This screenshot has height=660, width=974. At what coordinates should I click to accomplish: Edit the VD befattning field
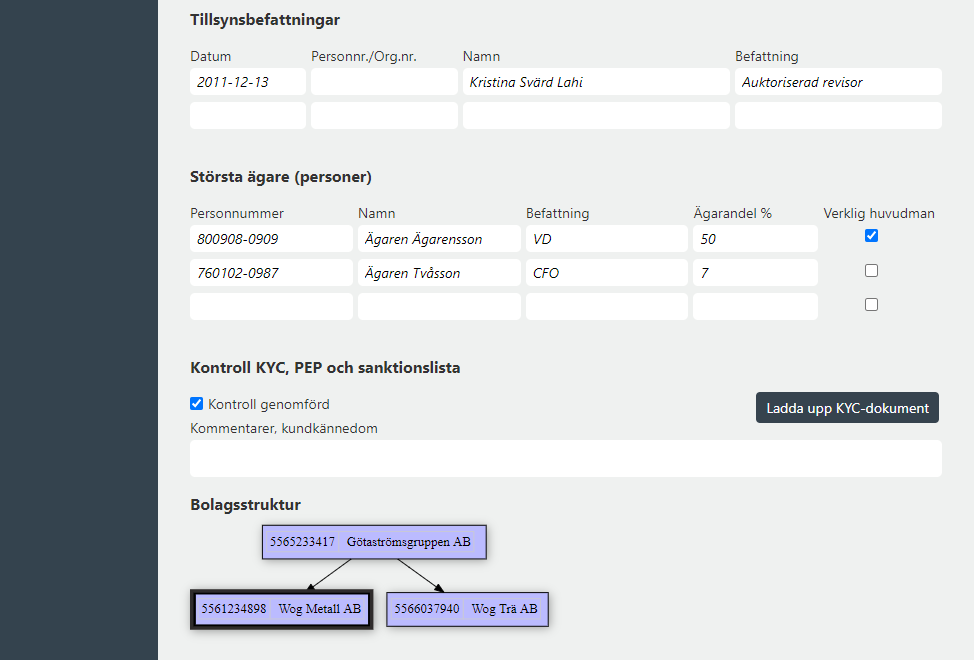tap(606, 239)
